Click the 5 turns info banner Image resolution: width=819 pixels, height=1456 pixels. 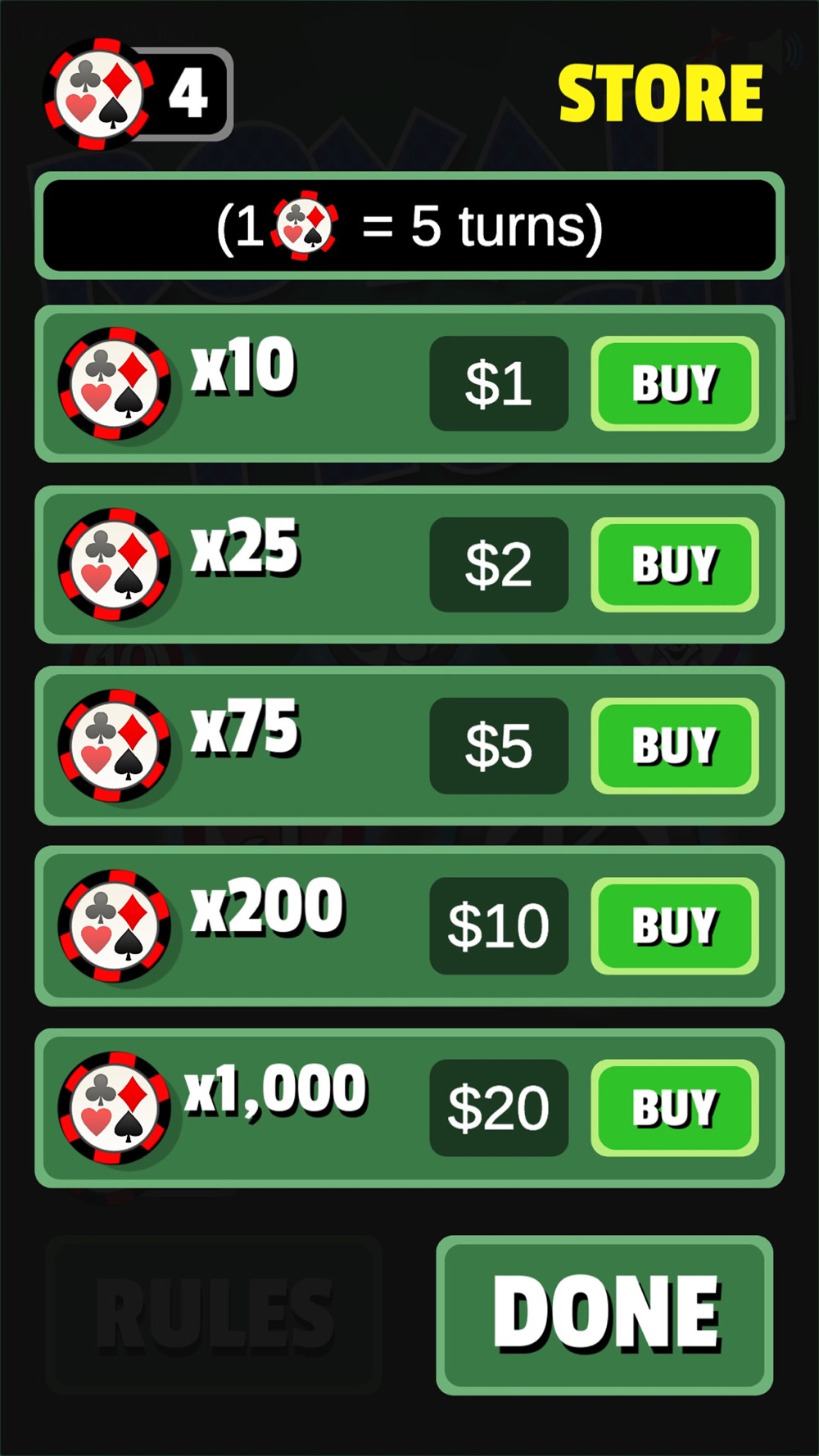pos(409,225)
